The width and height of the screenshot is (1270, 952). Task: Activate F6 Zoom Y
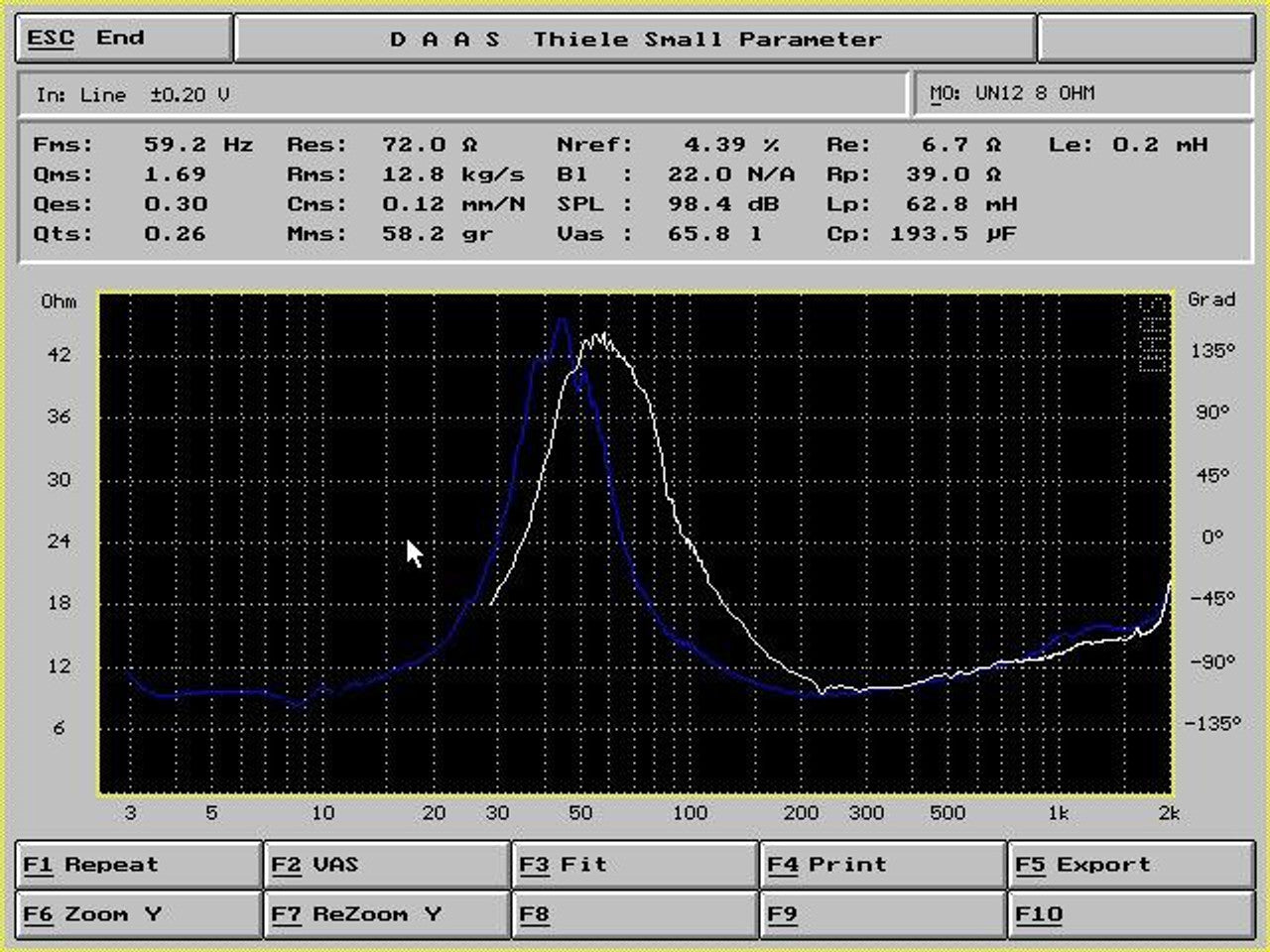tap(139, 914)
